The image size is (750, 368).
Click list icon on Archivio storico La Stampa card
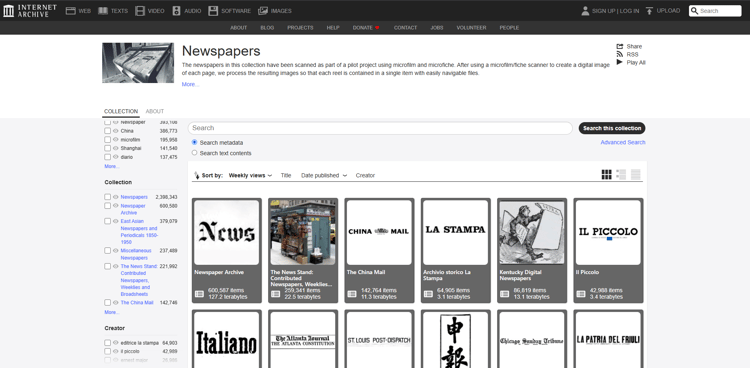click(x=428, y=294)
